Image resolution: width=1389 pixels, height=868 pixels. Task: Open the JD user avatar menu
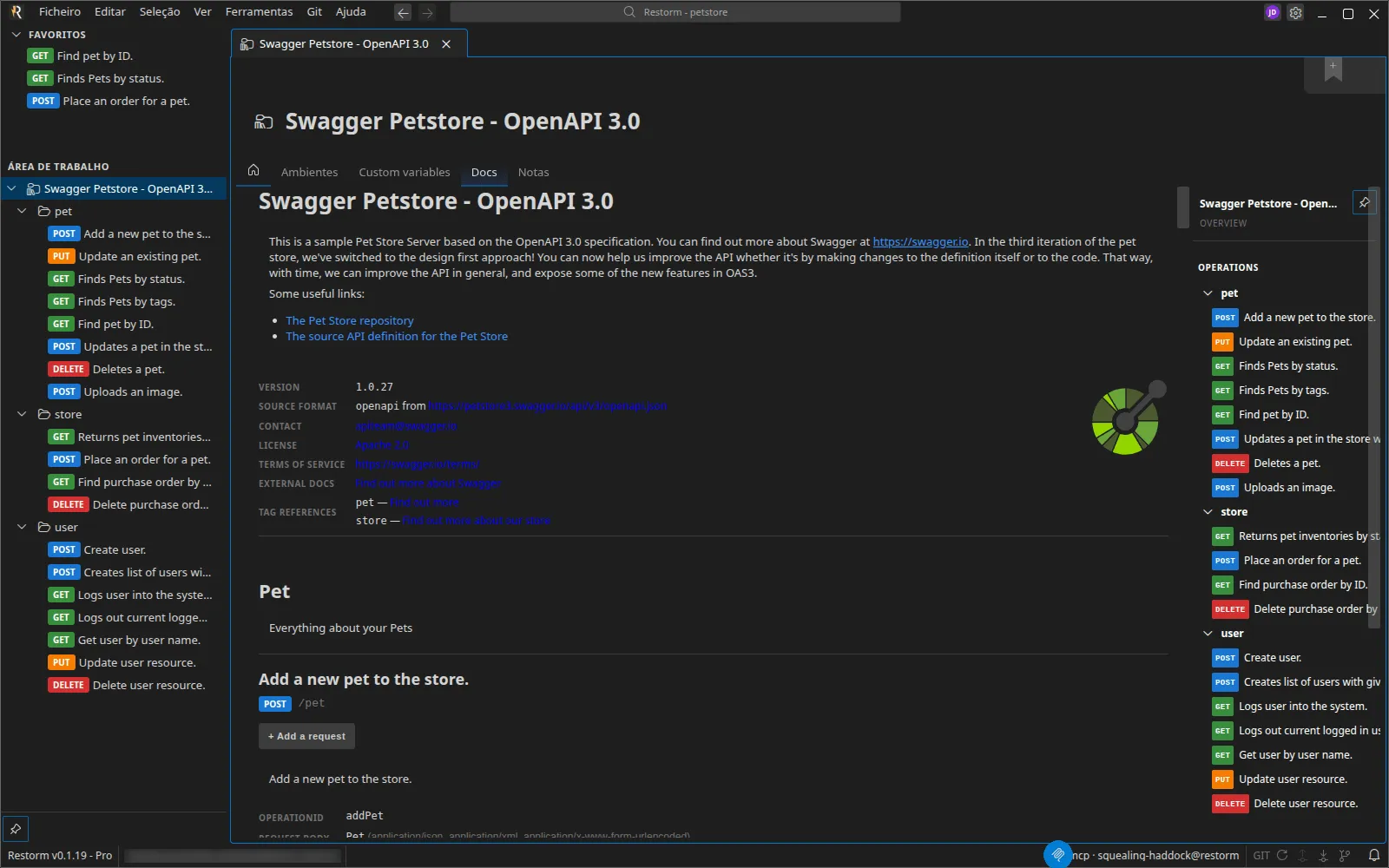coord(1272,12)
